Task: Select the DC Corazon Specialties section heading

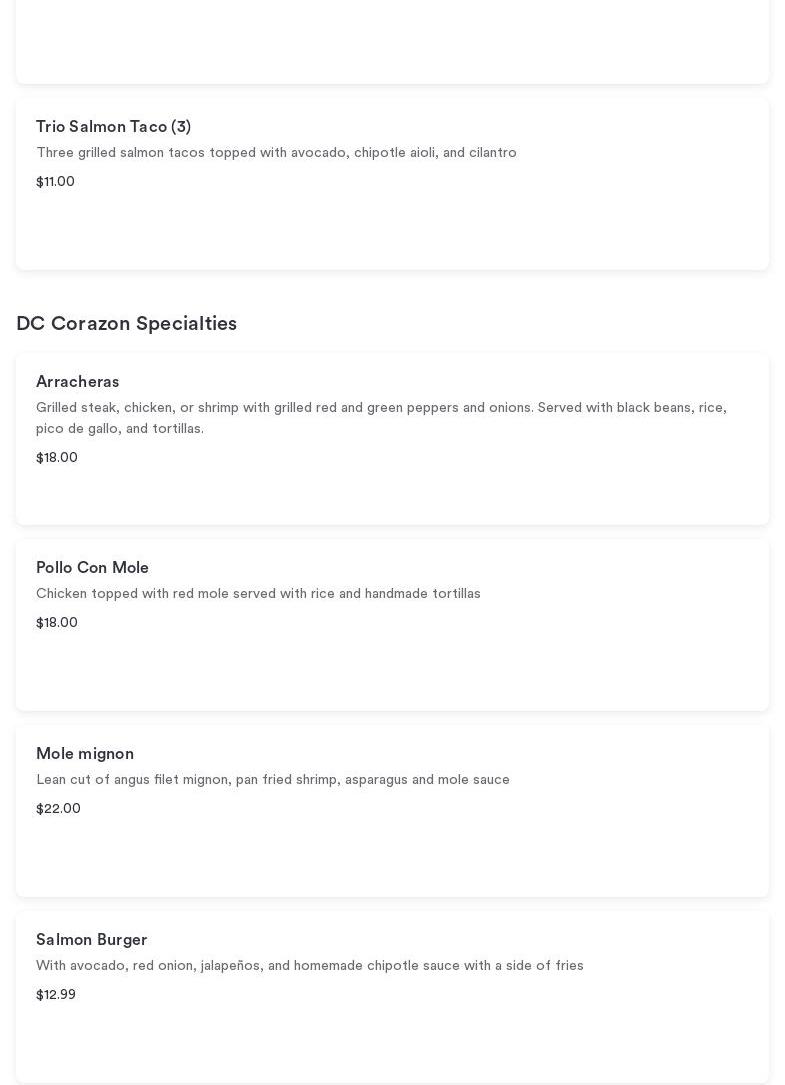Action: click(126, 324)
